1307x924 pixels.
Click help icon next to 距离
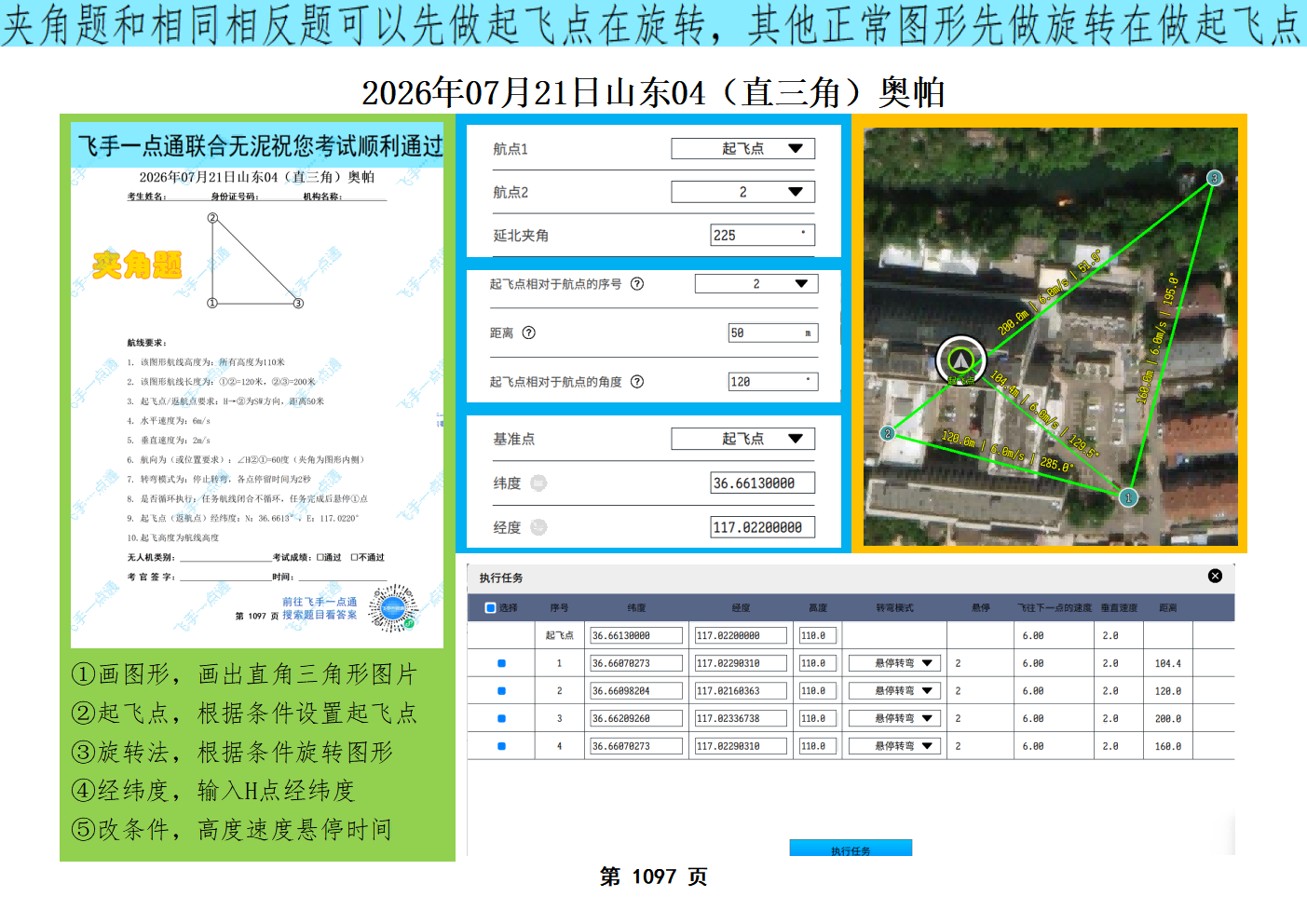(528, 333)
